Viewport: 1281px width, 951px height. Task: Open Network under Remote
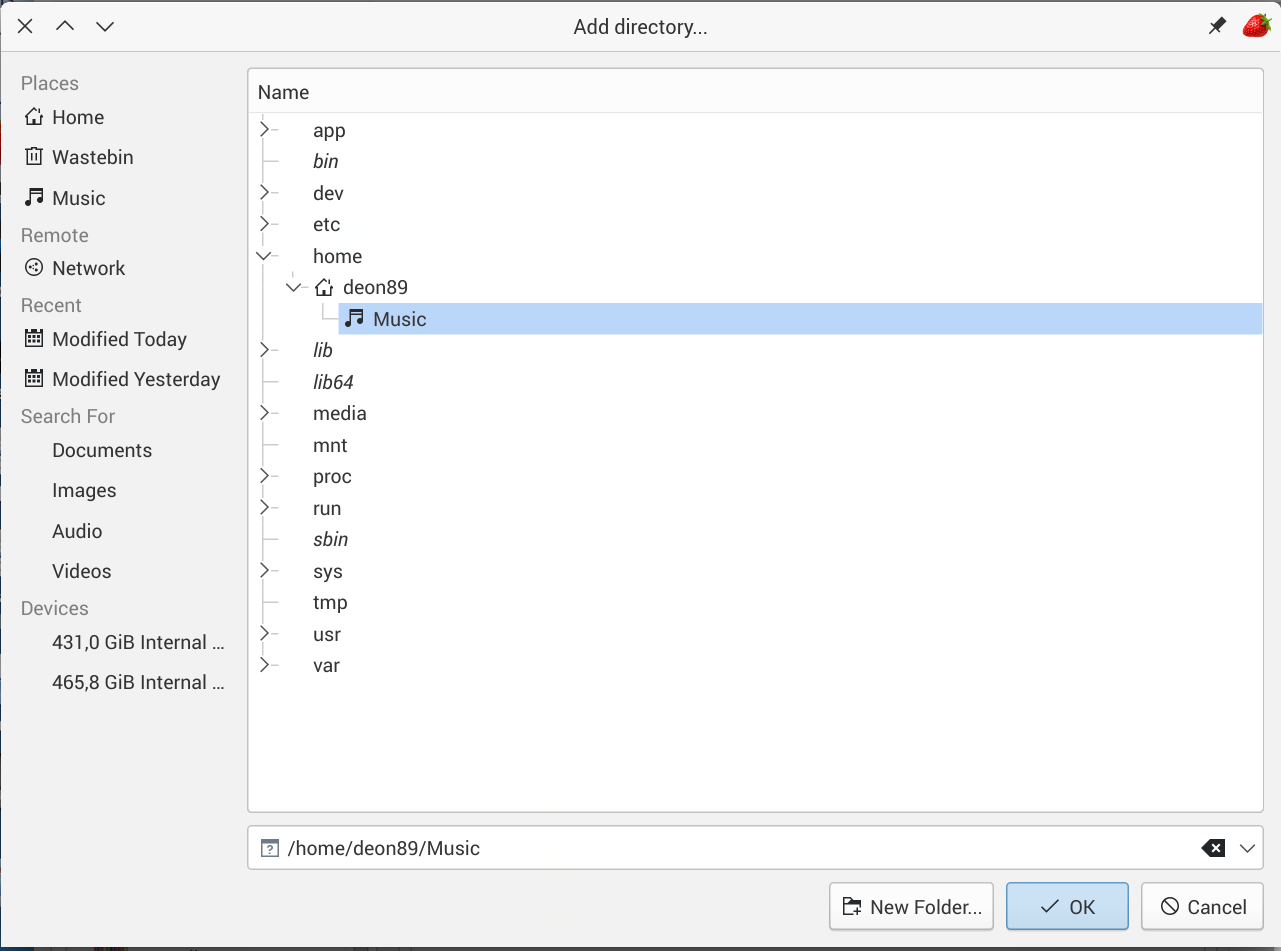89,268
